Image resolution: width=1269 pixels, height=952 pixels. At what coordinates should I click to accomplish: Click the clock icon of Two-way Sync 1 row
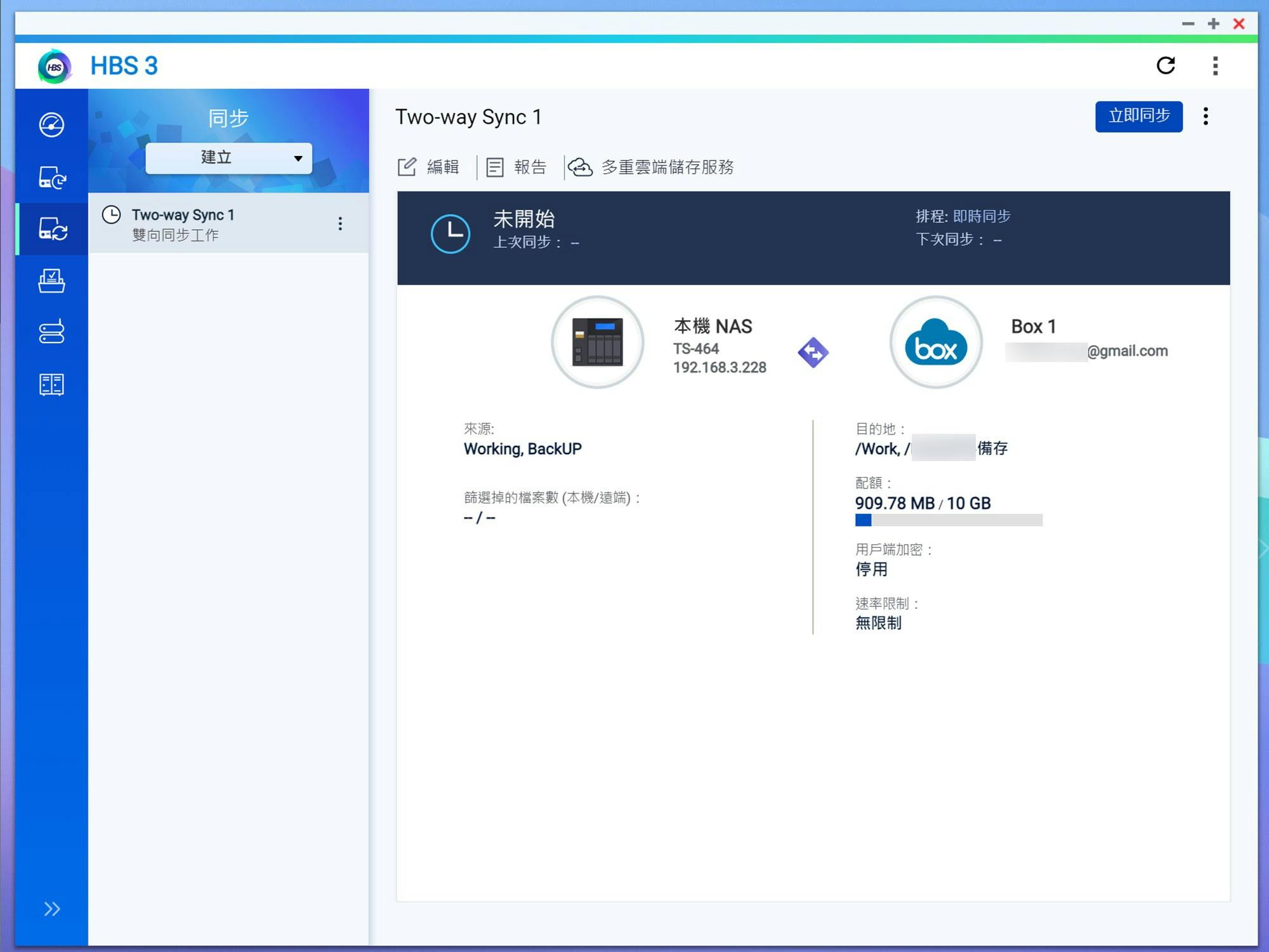(x=112, y=215)
